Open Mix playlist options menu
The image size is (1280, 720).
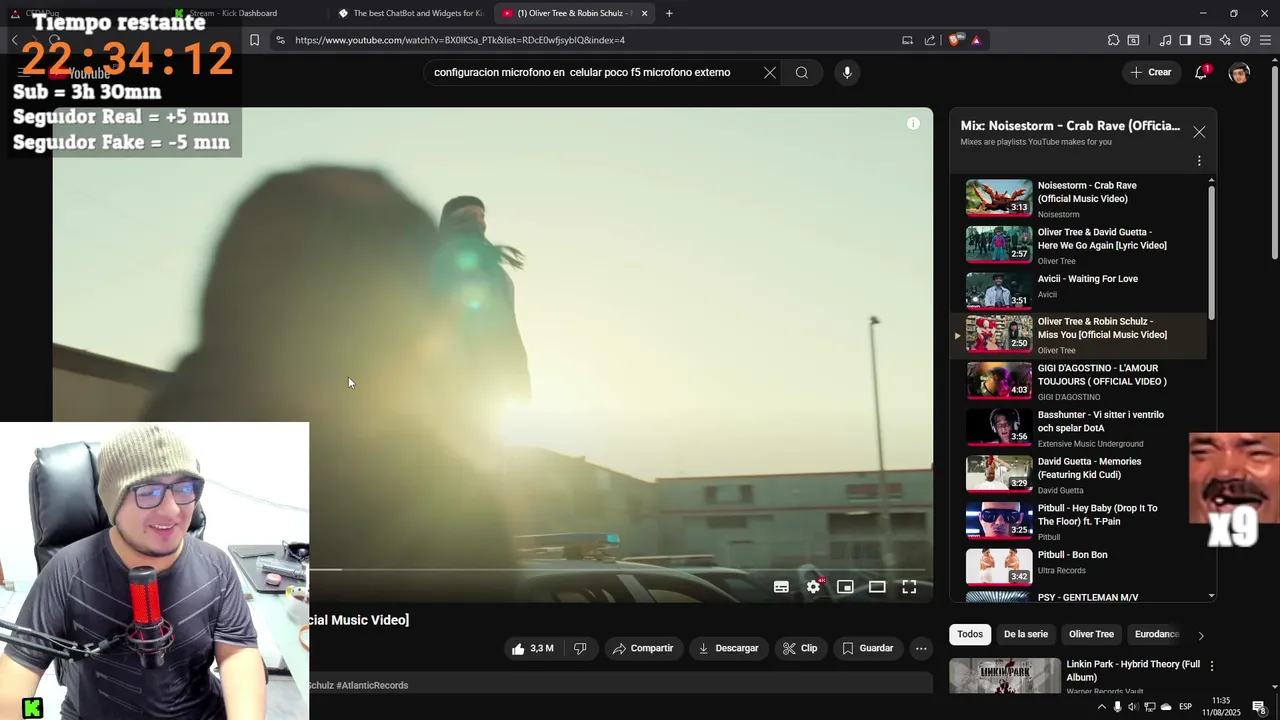(x=1199, y=160)
